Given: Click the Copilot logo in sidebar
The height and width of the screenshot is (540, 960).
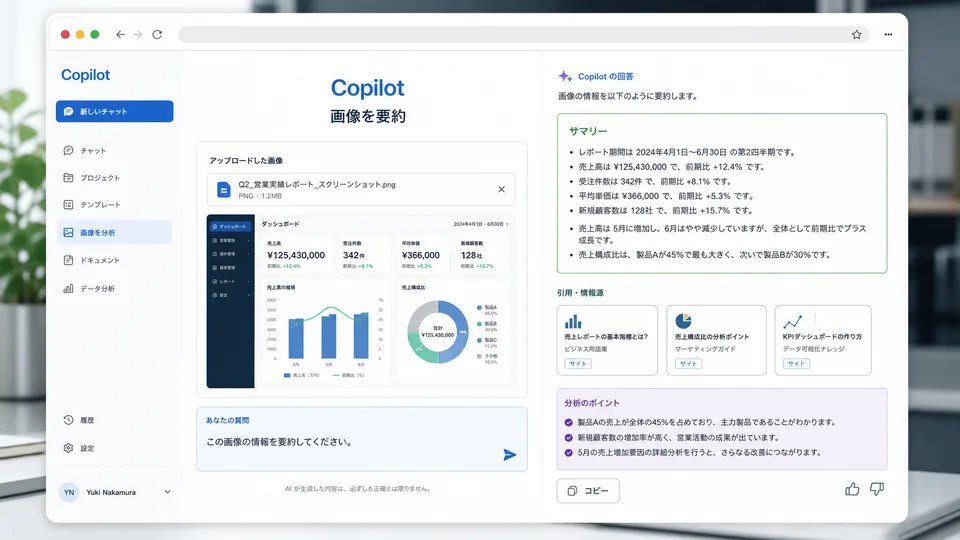Looking at the screenshot, I should [85, 75].
